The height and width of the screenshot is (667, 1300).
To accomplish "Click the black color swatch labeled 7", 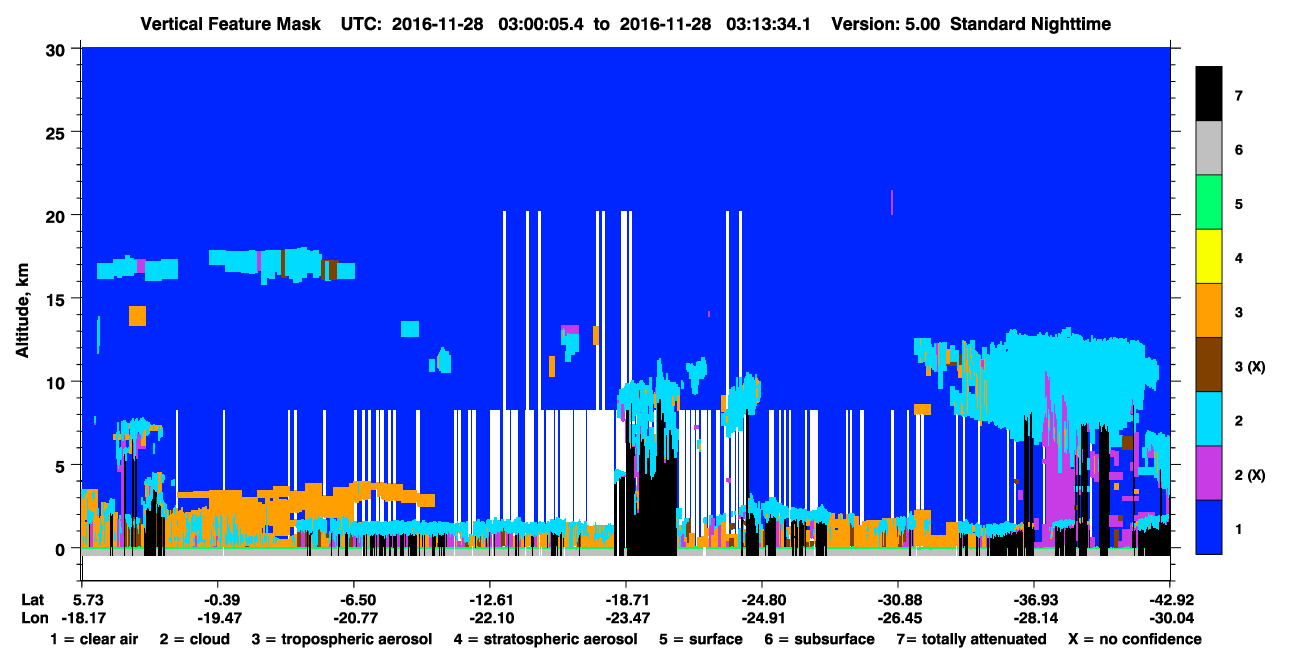I will coord(1209,94).
